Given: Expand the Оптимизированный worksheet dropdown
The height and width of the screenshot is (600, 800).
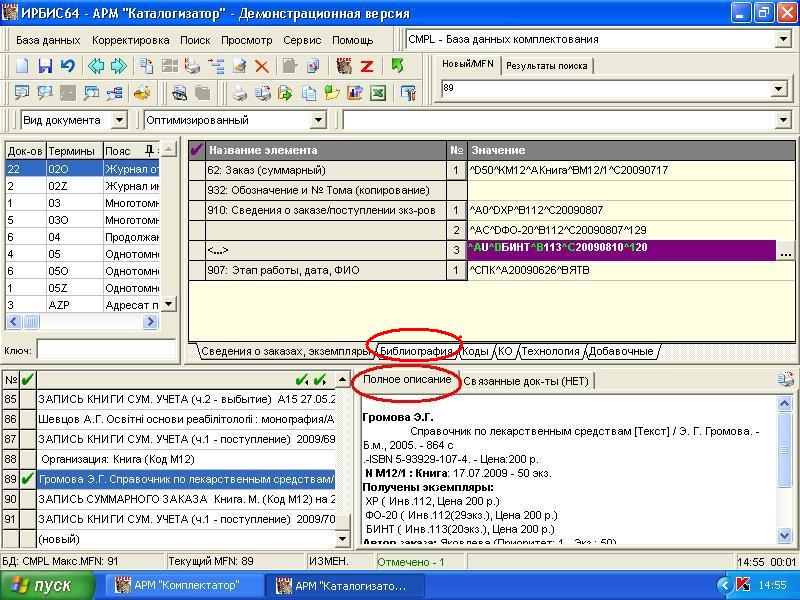Looking at the screenshot, I should click(319, 120).
